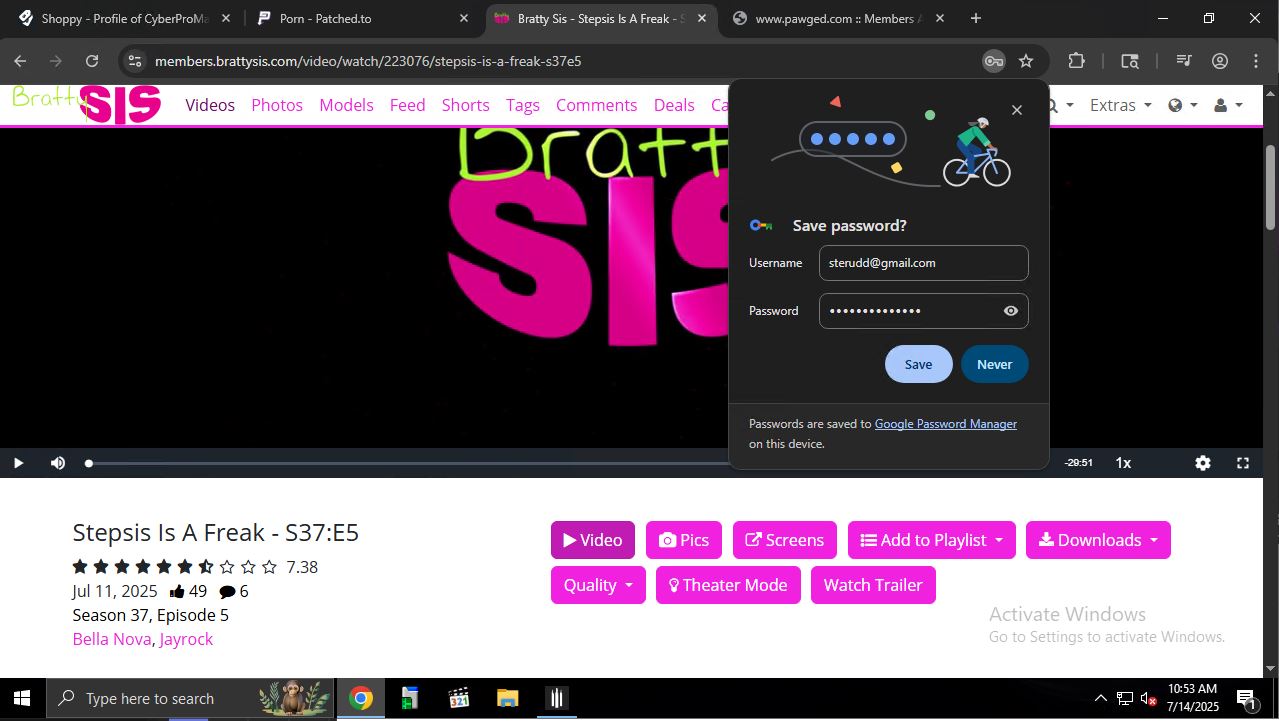The width and height of the screenshot is (1279, 721).
Task: Open the Comments section in navigation
Action: click(596, 105)
